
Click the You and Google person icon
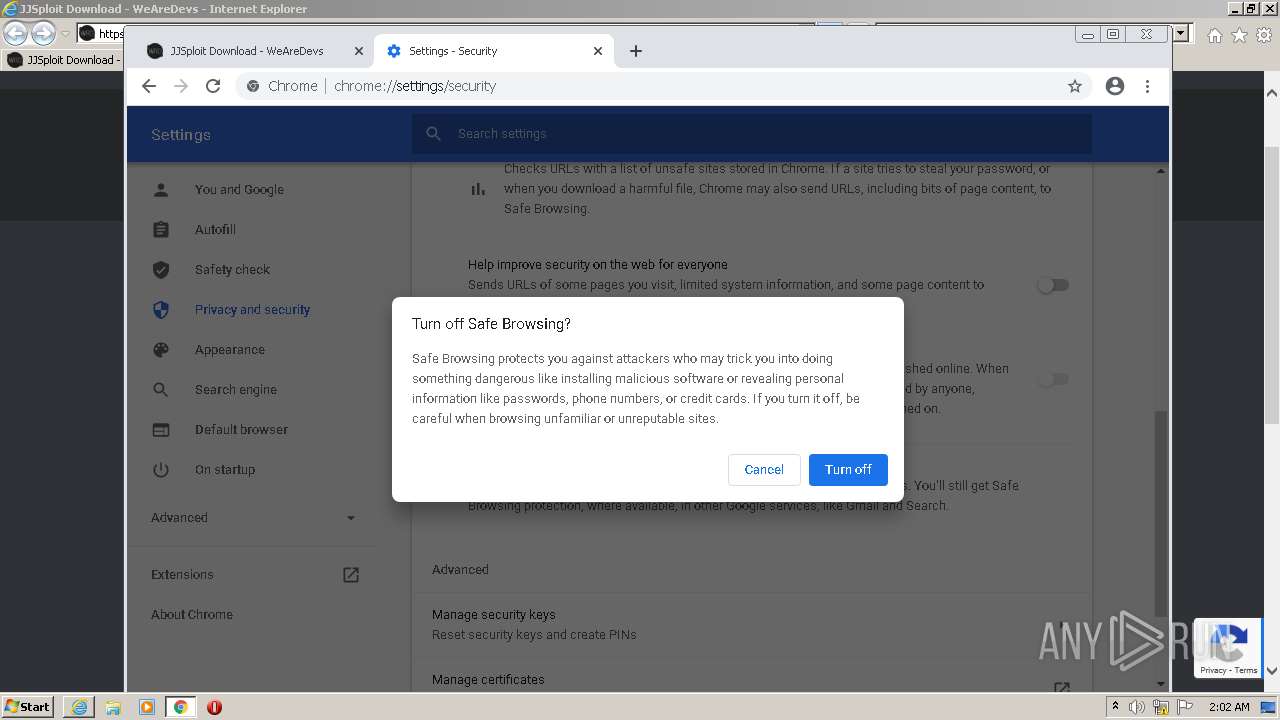point(161,190)
